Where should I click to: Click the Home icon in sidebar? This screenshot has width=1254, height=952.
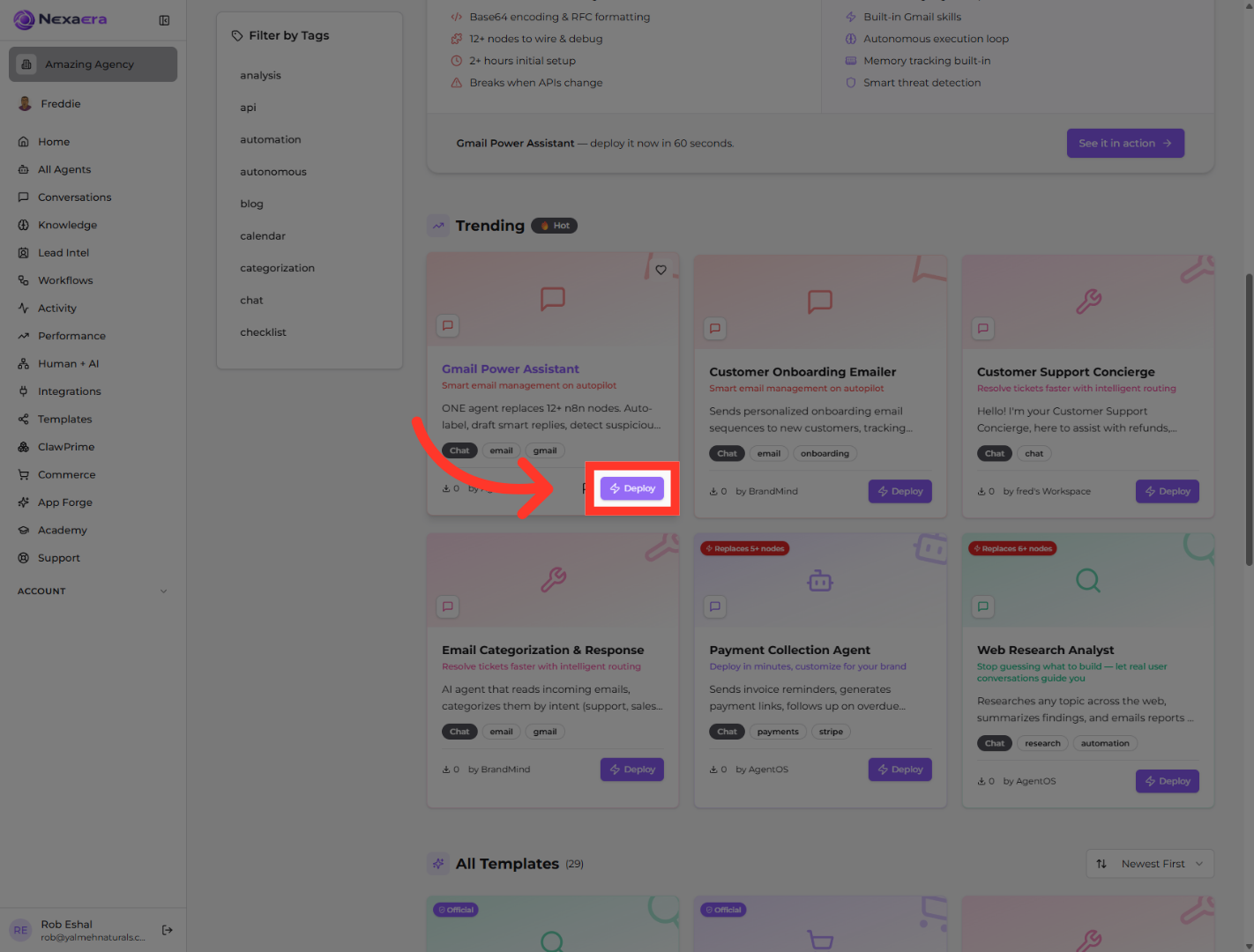[24, 142]
